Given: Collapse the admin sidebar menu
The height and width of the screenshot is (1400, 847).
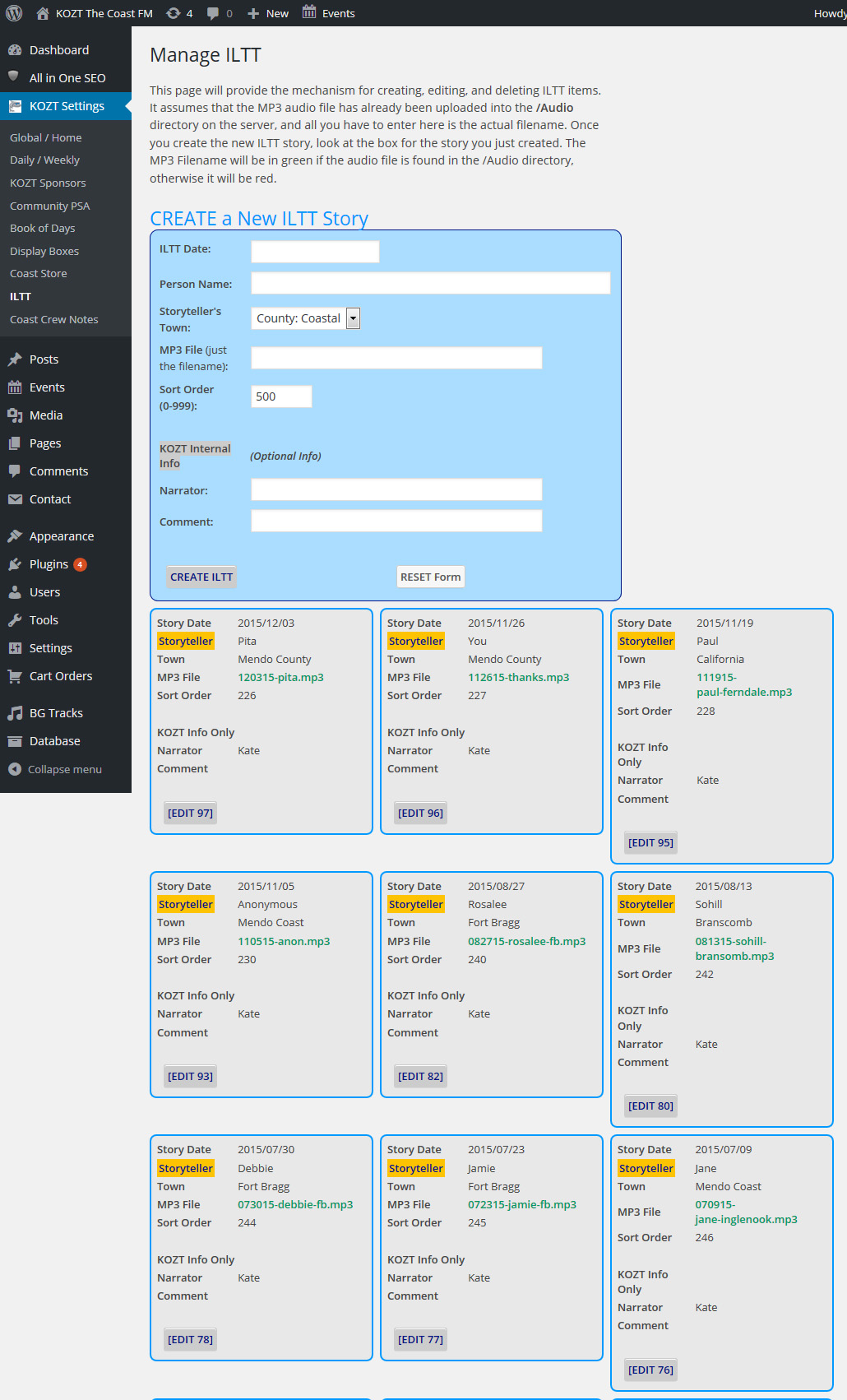Looking at the screenshot, I should point(55,769).
